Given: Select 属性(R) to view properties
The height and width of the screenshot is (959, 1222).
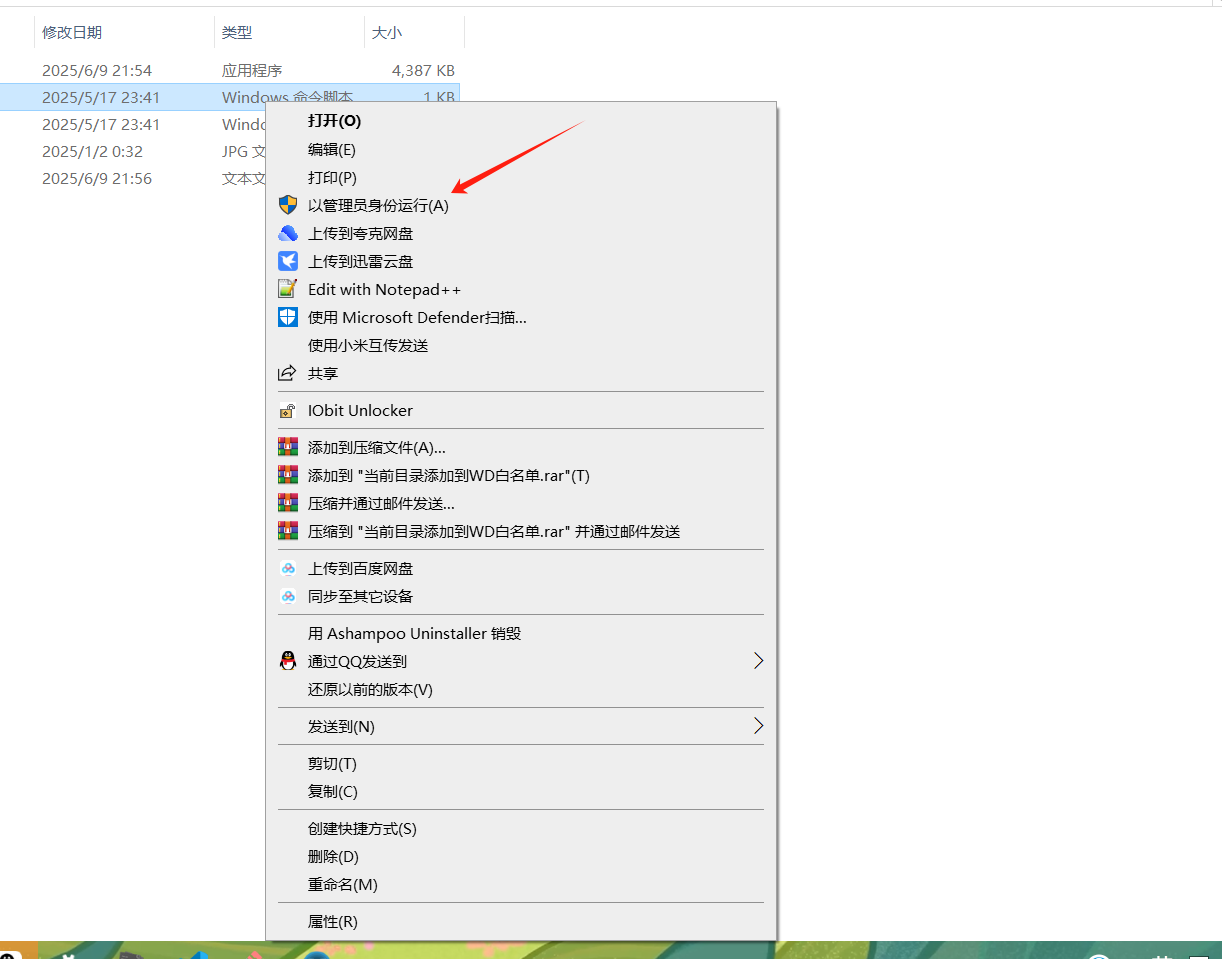Looking at the screenshot, I should 333,922.
